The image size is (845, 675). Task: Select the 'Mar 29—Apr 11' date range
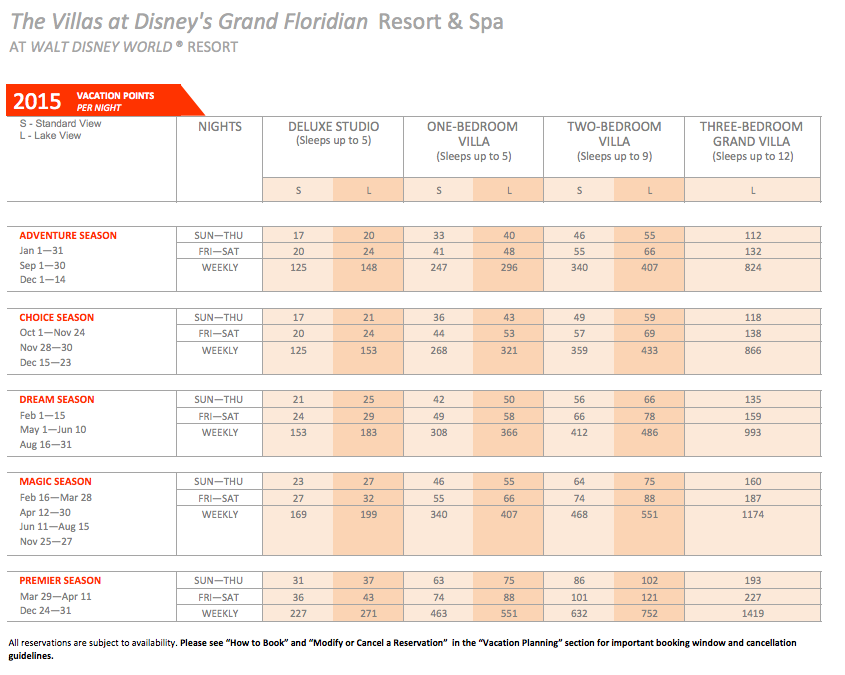(x=56, y=597)
